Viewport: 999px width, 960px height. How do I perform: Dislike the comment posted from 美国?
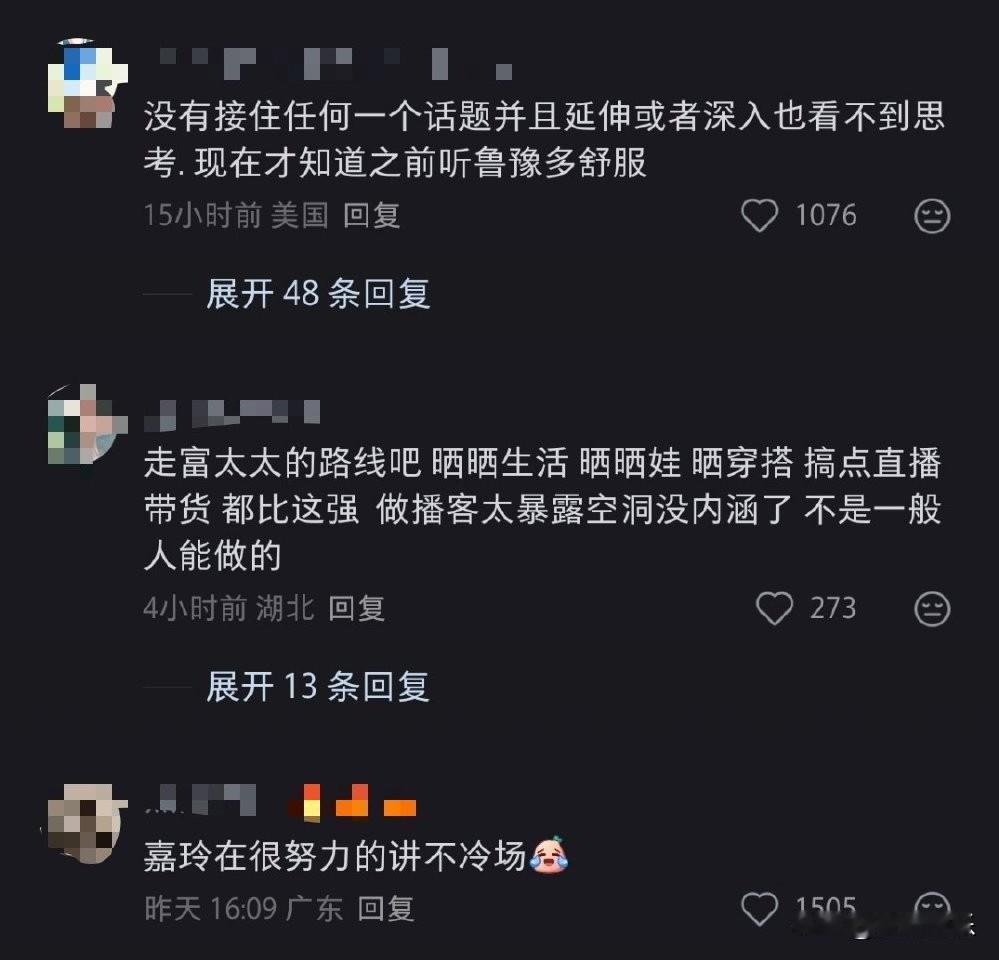click(x=932, y=216)
